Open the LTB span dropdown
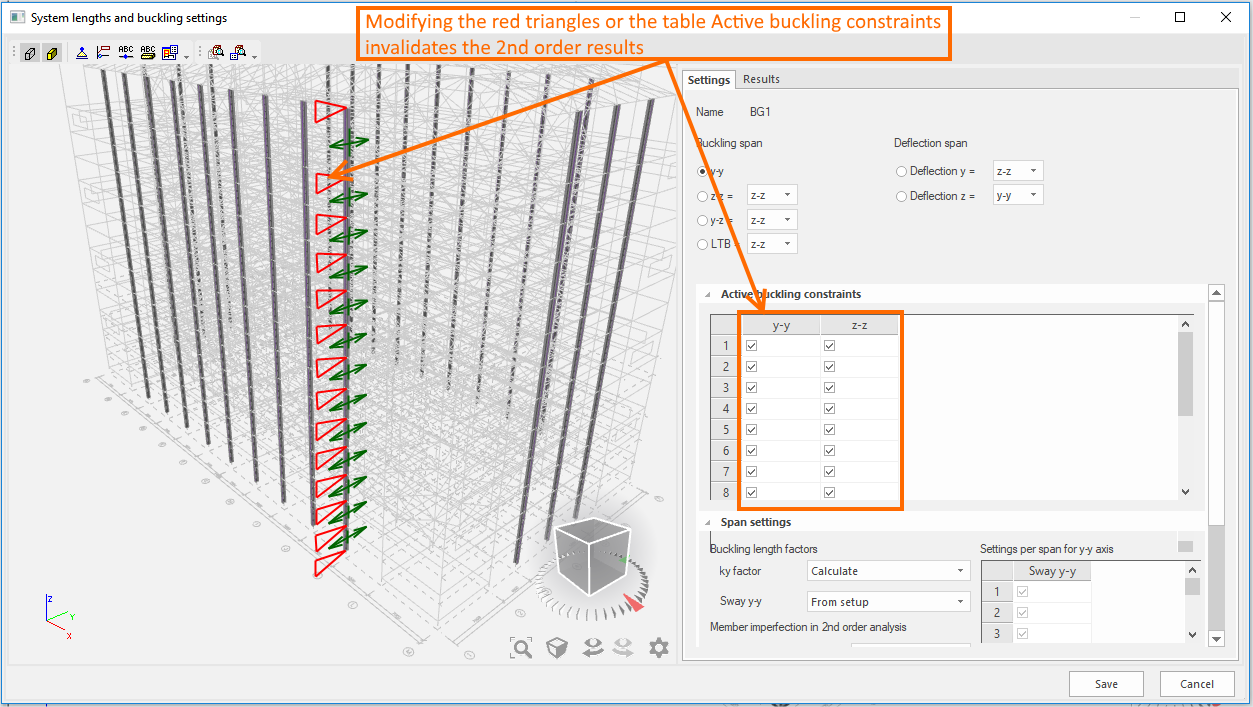The width and height of the screenshot is (1253, 707). click(x=772, y=244)
